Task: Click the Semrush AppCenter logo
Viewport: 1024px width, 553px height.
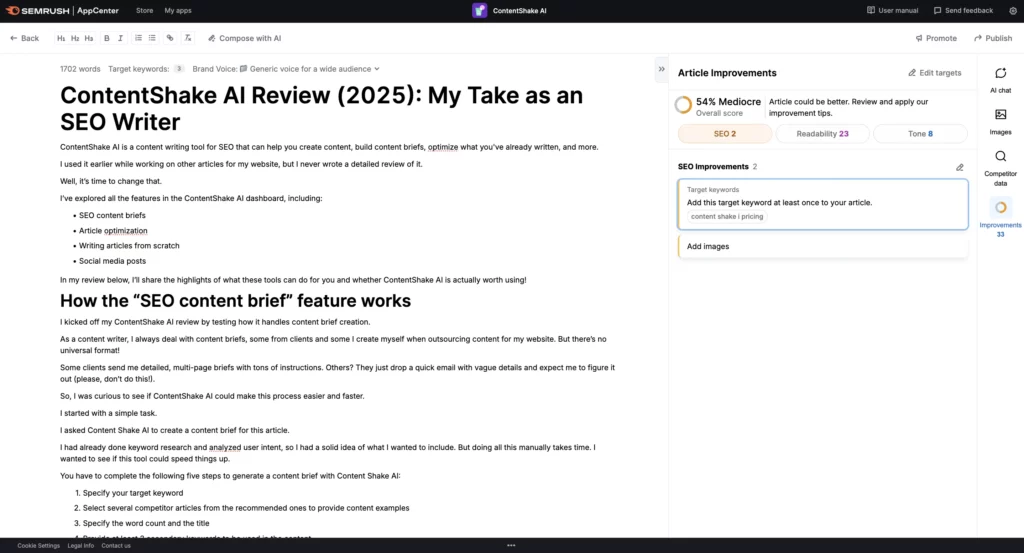Action: [x=62, y=10]
